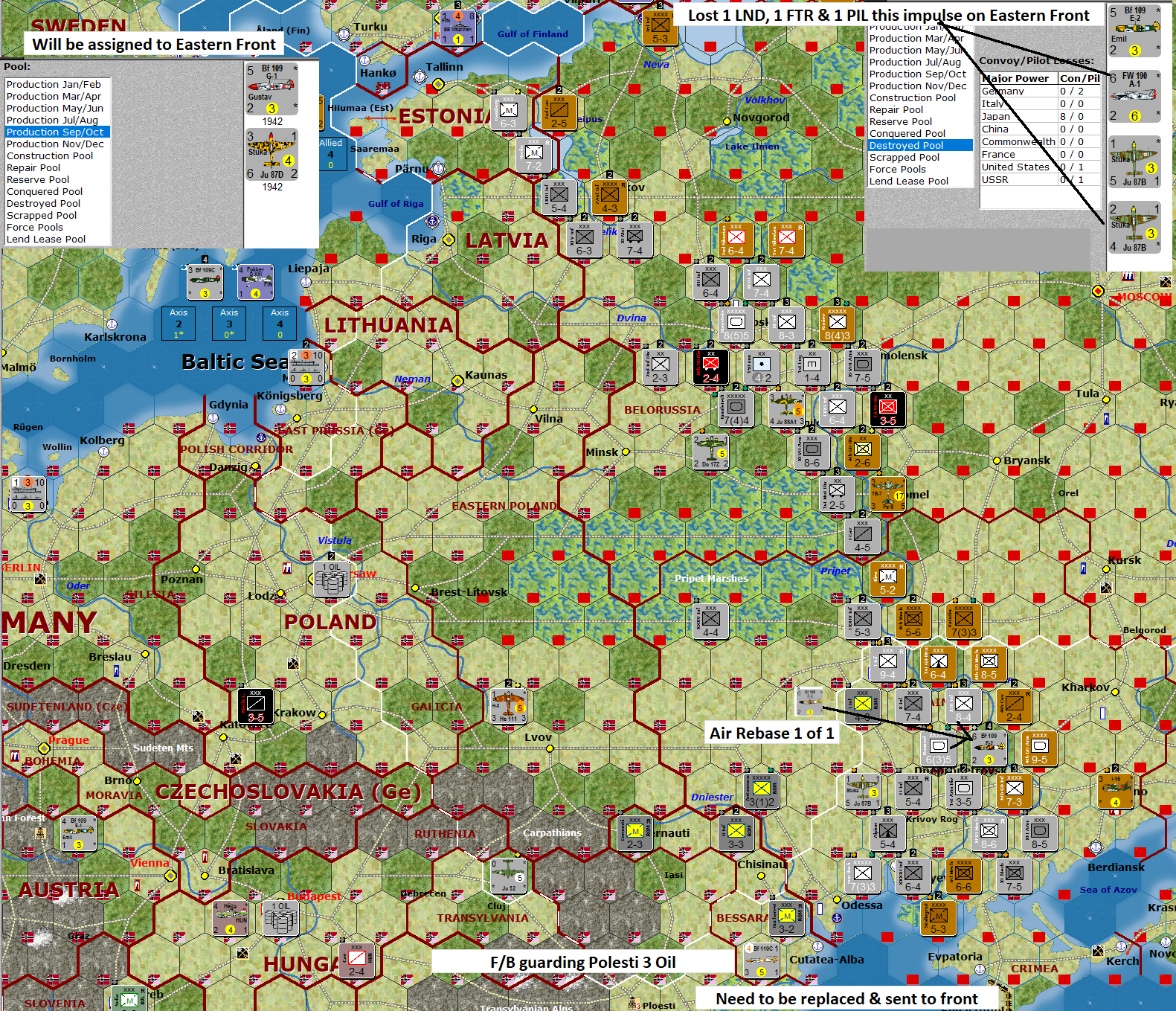Open the Axis 2 sea box section

click(x=179, y=324)
